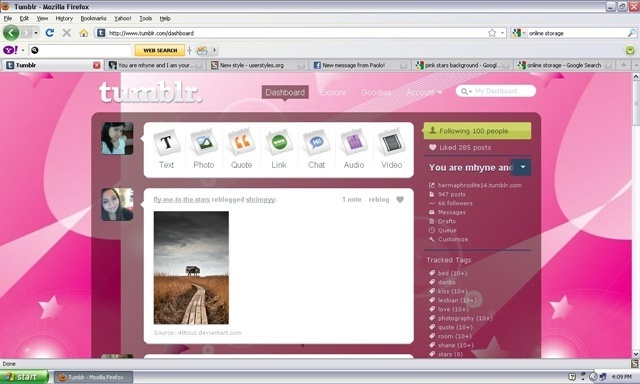Like the post with the heart icon
The width and height of the screenshot is (640, 384).
coord(400,200)
